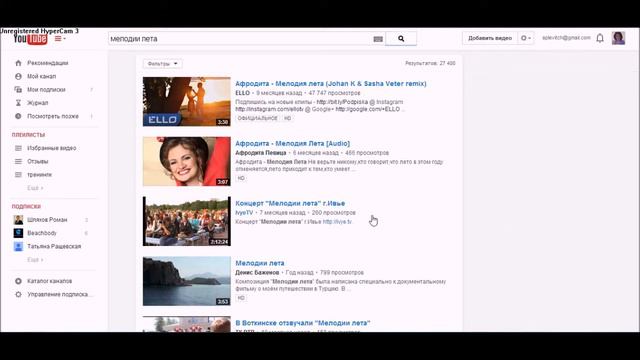640x360 pixels.
Task: Click the "Афродита Певица" channel name
Action: 260,153
